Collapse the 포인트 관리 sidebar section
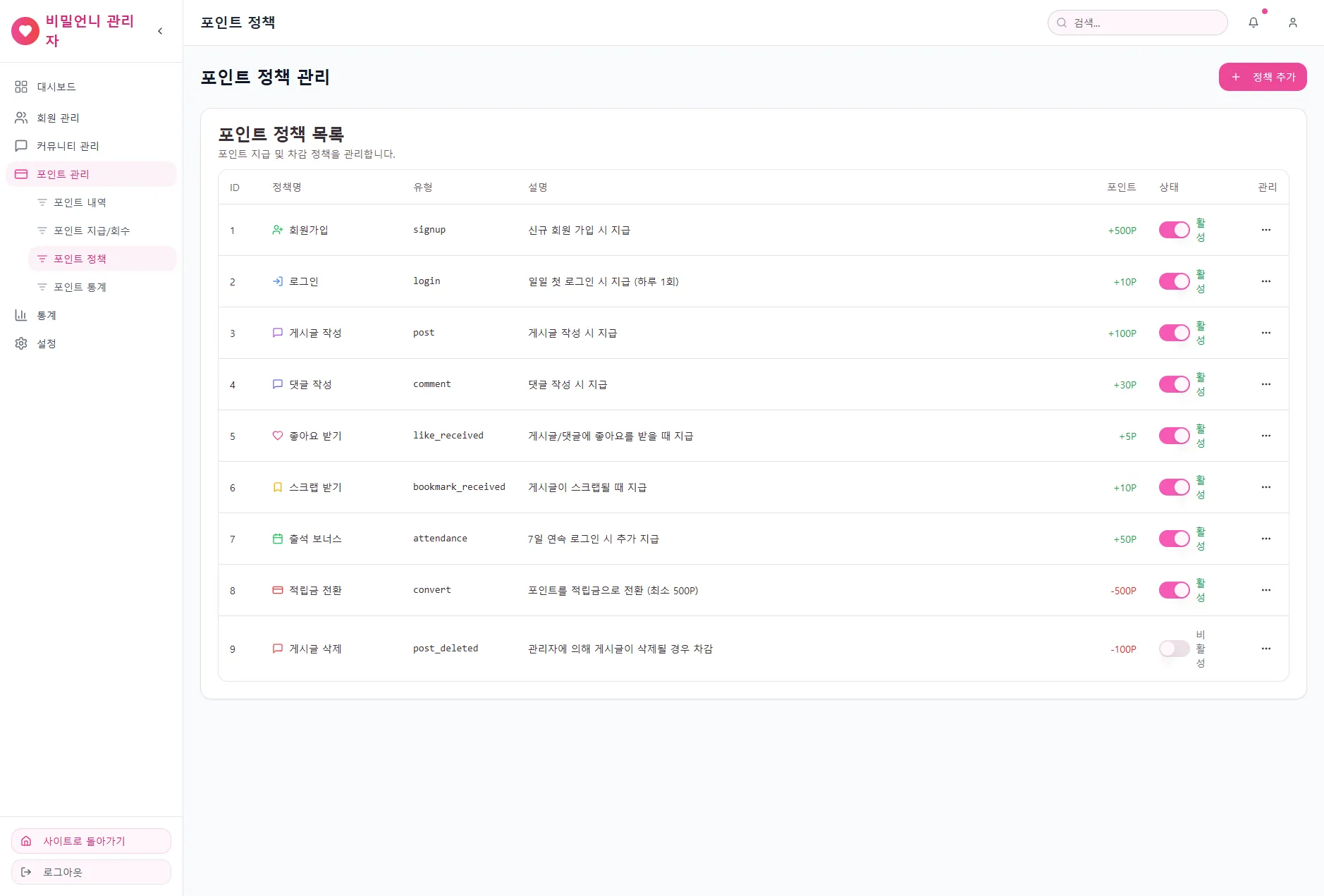1324x896 pixels. [91, 174]
